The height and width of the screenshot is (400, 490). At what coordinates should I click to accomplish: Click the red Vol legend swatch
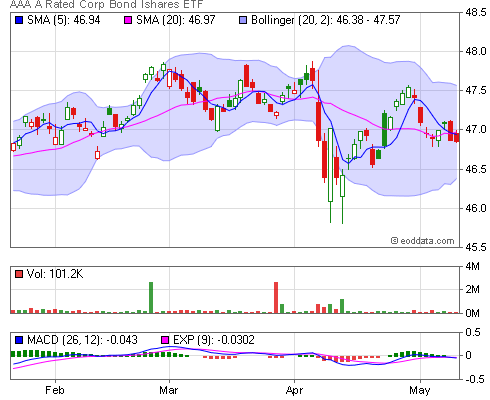19,274
